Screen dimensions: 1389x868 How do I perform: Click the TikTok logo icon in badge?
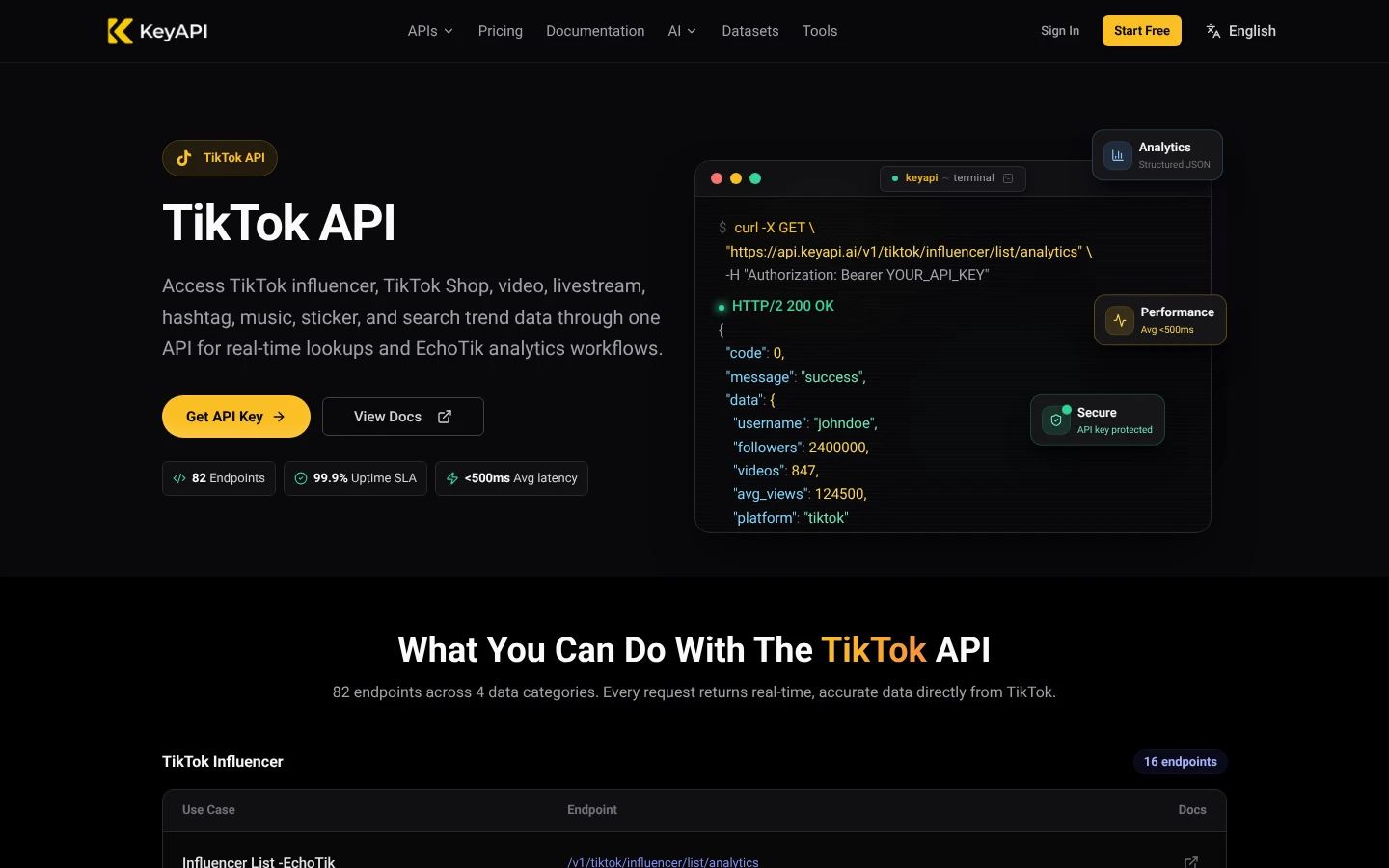184,158
